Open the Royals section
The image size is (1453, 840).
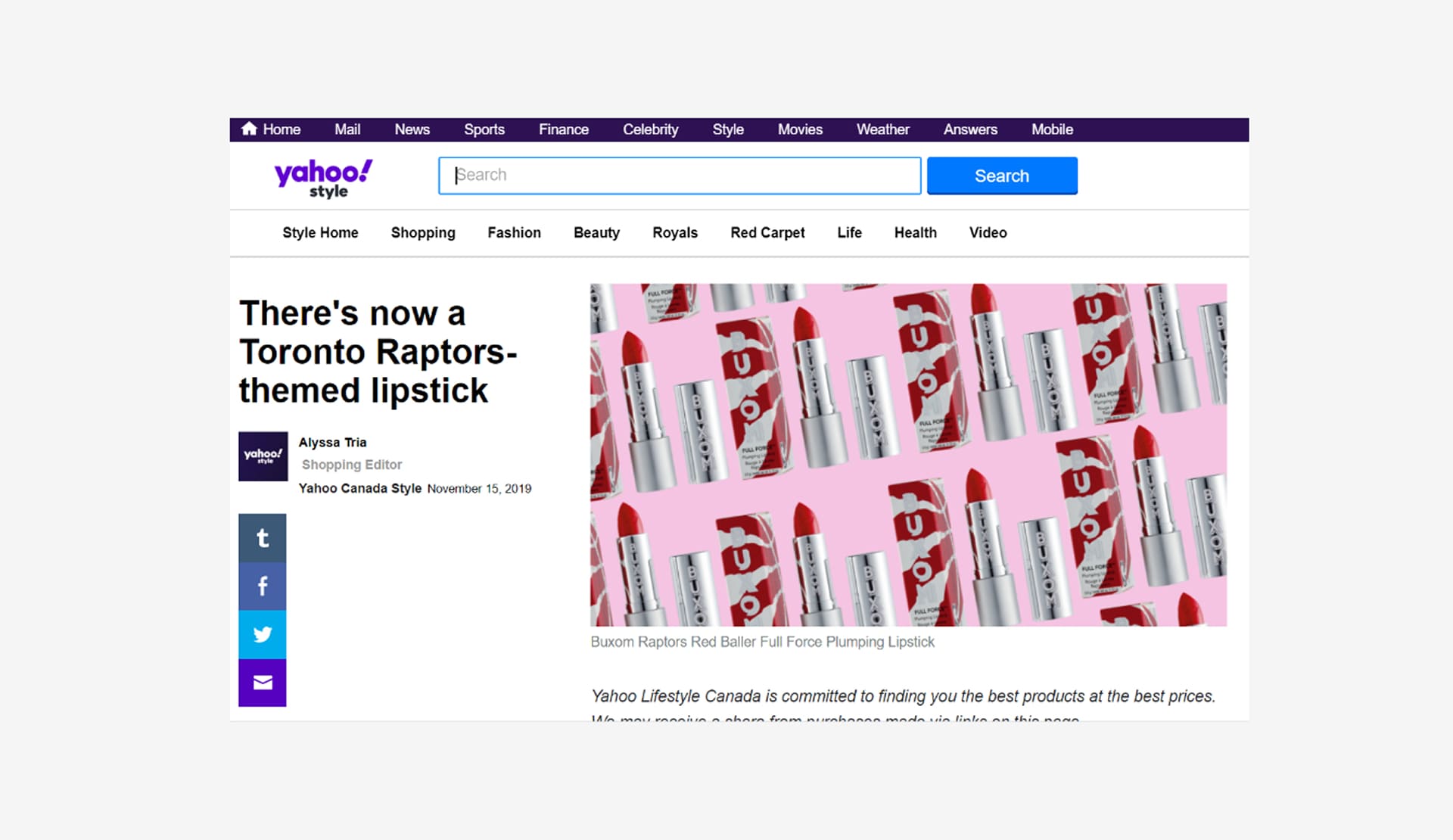click(x=675, y=232)
